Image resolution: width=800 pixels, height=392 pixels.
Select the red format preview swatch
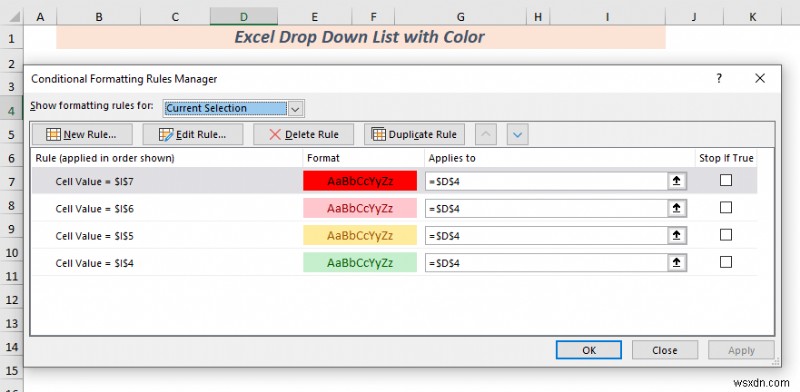pyautogui.click(x=360, y=181)
